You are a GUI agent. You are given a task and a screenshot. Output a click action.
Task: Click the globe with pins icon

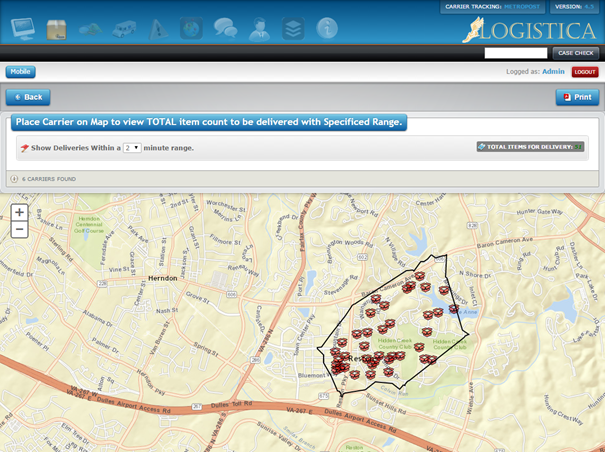pos(191,28)
